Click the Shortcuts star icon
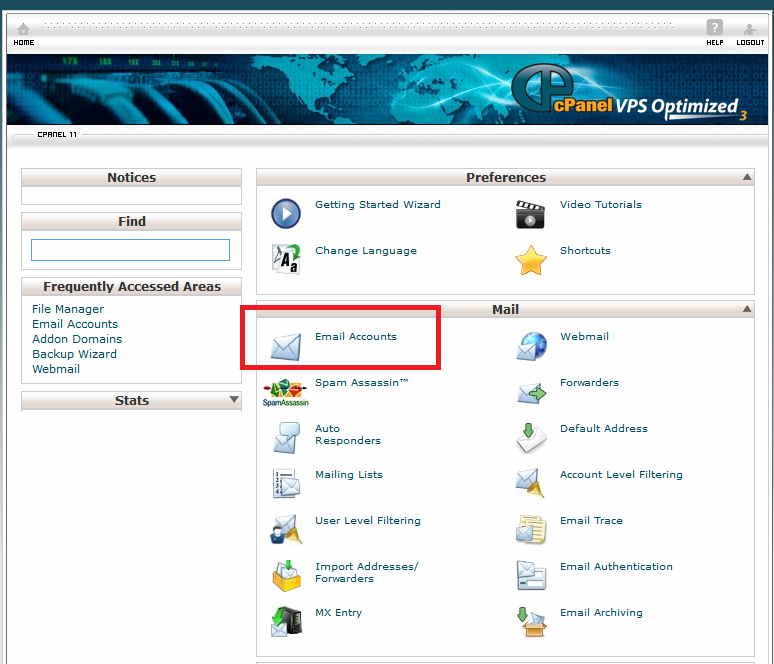The width and height of the screenshot is (774, 664). [531, 260]
